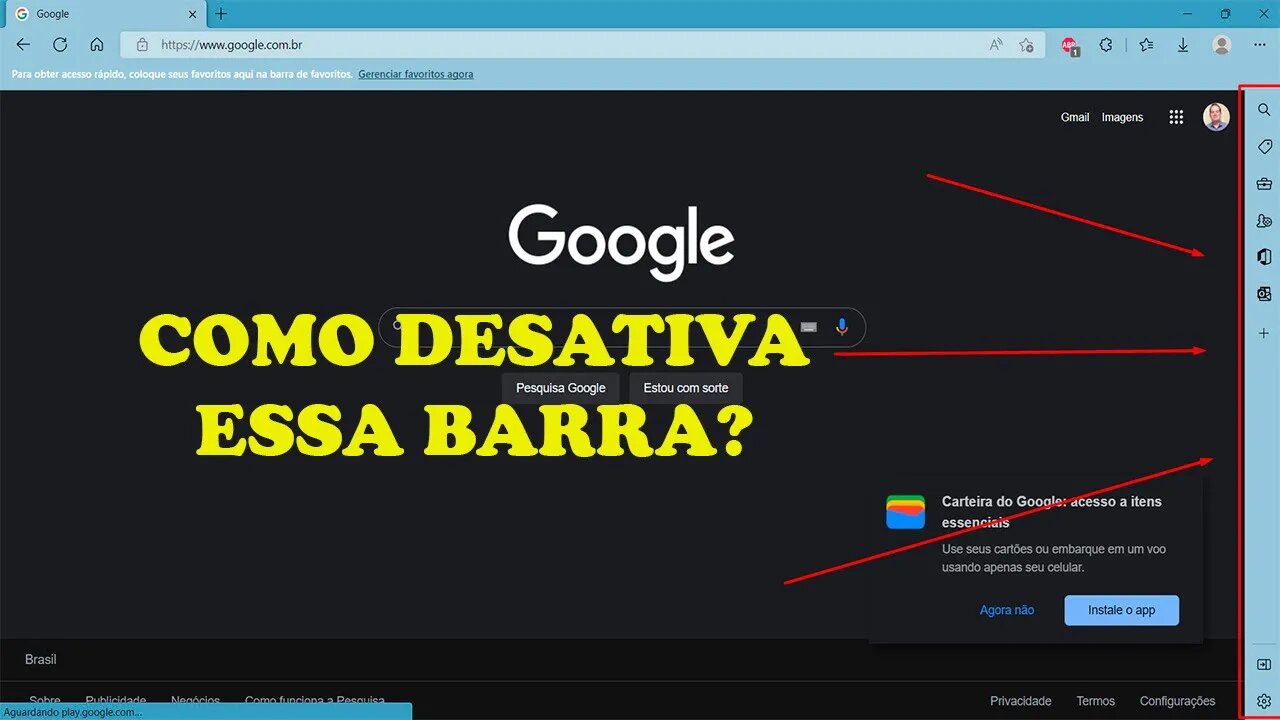Viewport: 1280px width, 720px height.
Task: Open the Imagens link
Action: click(x=1122, y=117)
